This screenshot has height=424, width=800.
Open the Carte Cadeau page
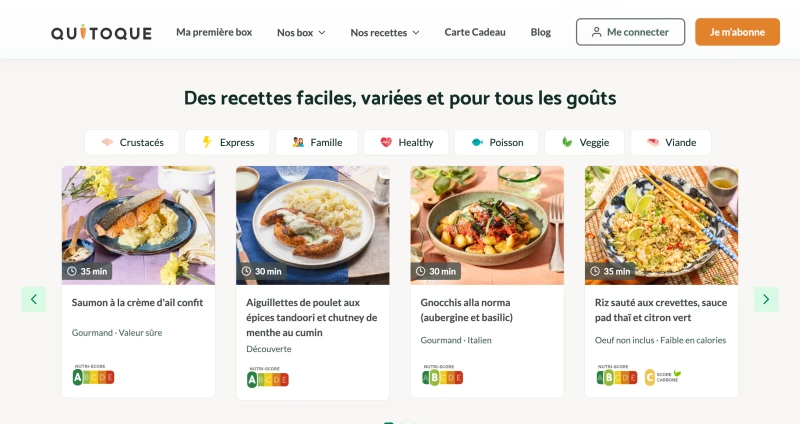475,32
